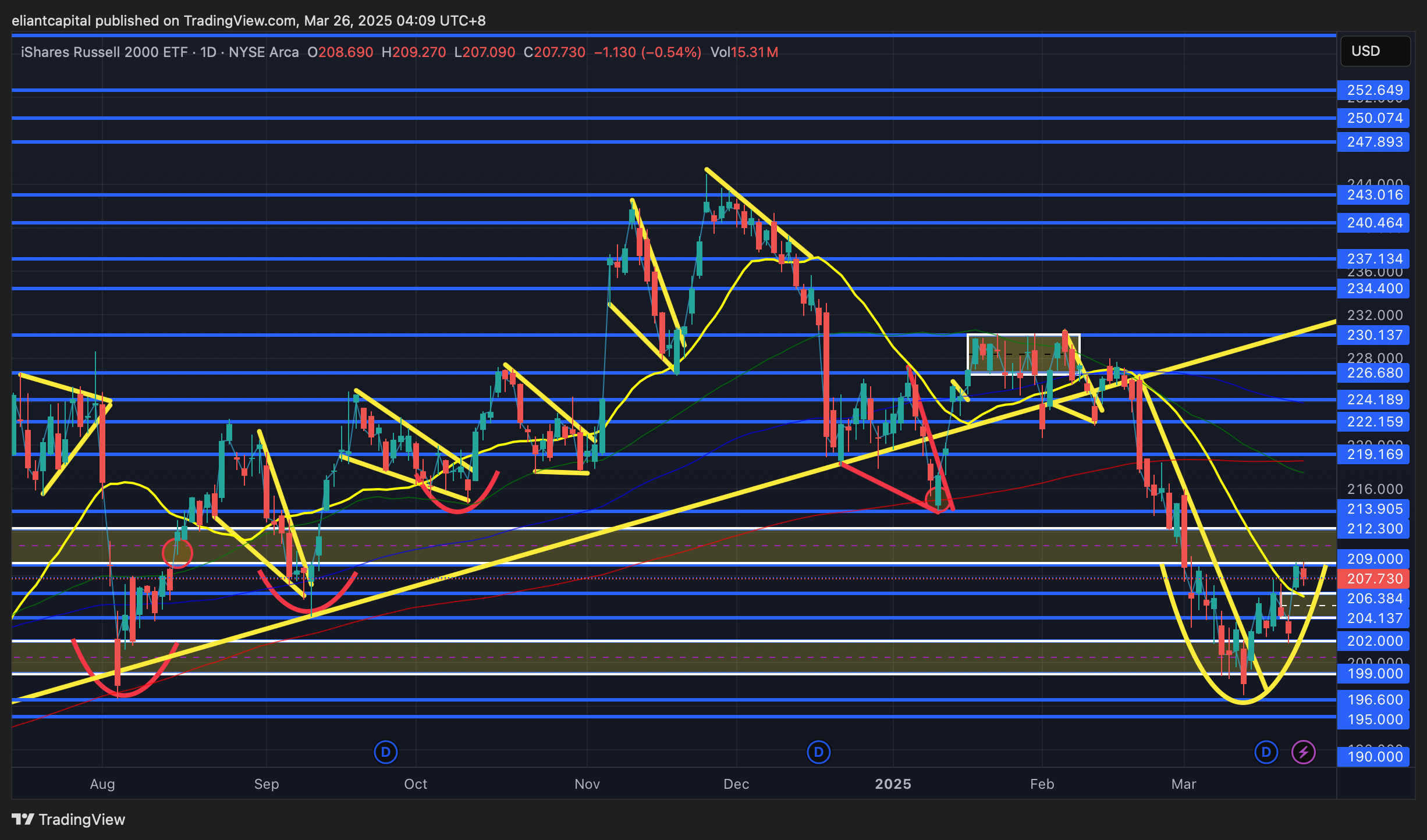Click the Feb label on time axis
Image resolution: width=1427 pixels, height=840 pixels.
1042,784
